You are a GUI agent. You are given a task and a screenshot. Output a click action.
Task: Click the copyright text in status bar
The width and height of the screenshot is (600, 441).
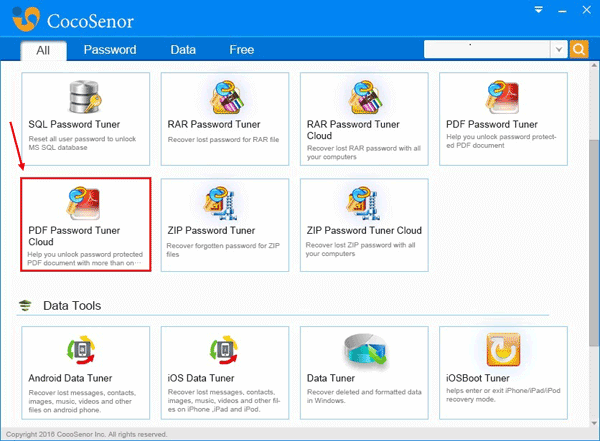click(86, 434)
